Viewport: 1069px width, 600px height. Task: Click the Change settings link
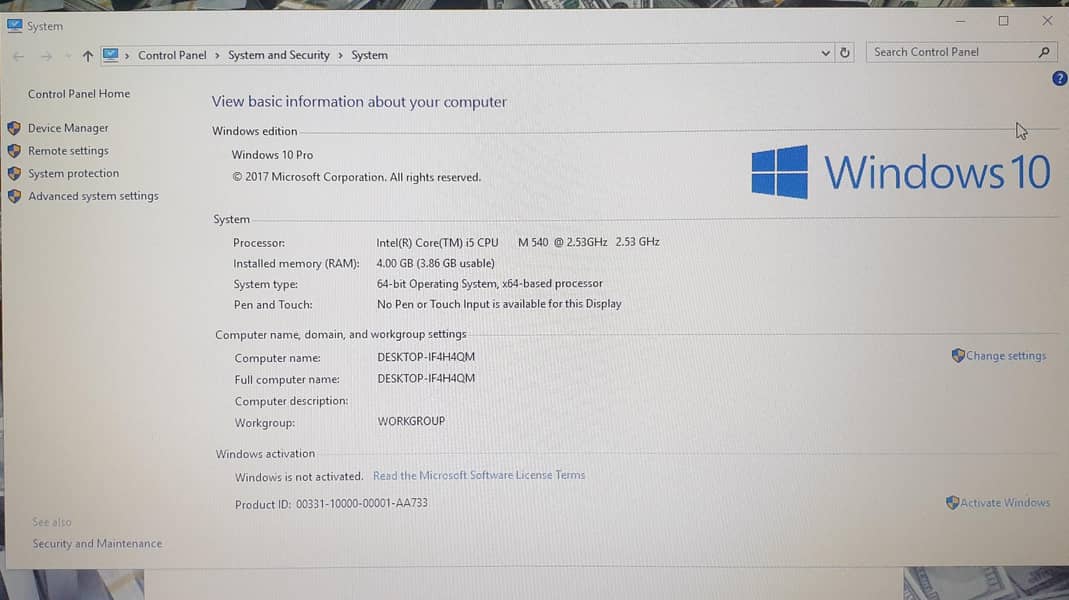coord(1006,356)
